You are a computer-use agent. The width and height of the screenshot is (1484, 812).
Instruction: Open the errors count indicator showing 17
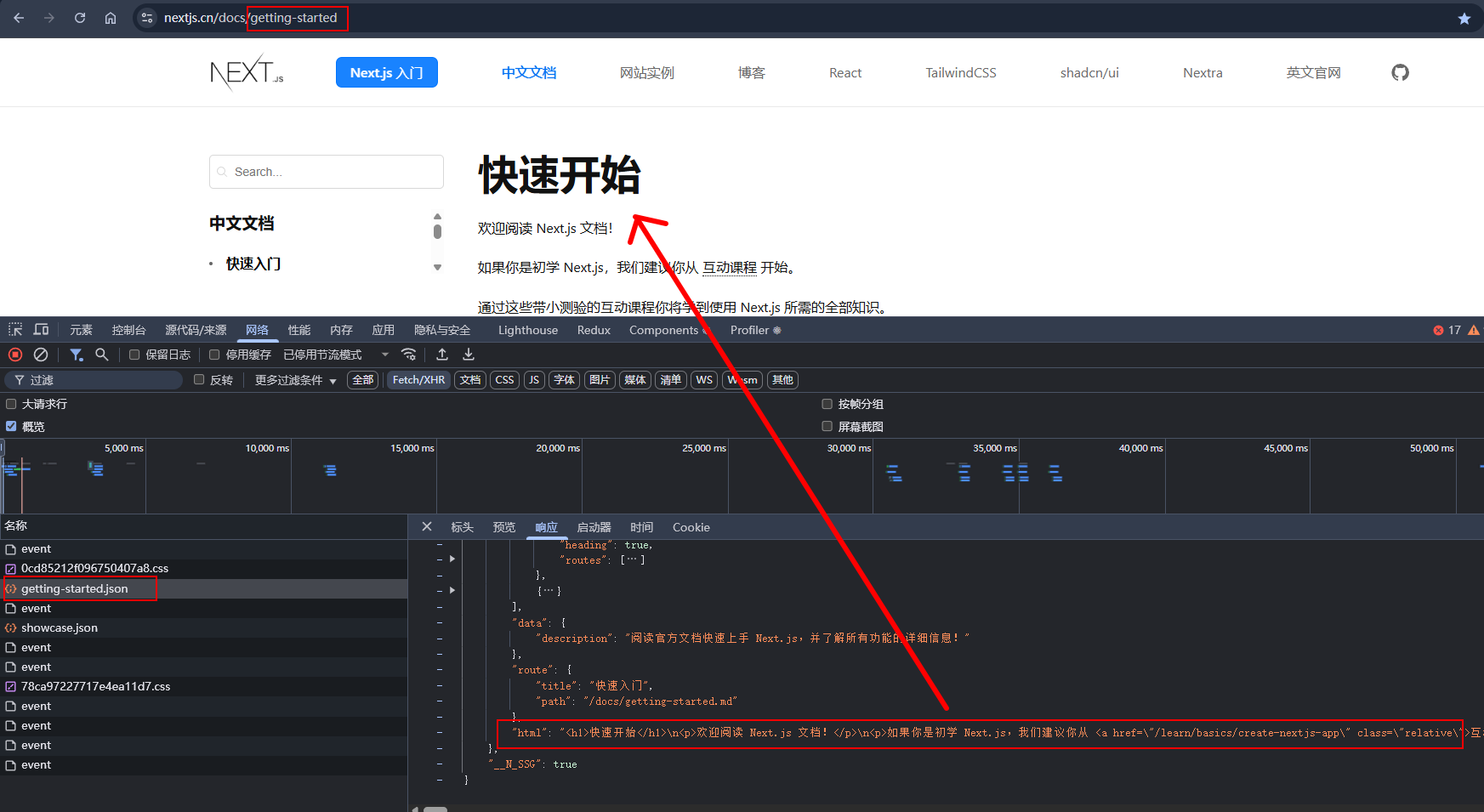pyautogui.click(x=1447, y=330)
